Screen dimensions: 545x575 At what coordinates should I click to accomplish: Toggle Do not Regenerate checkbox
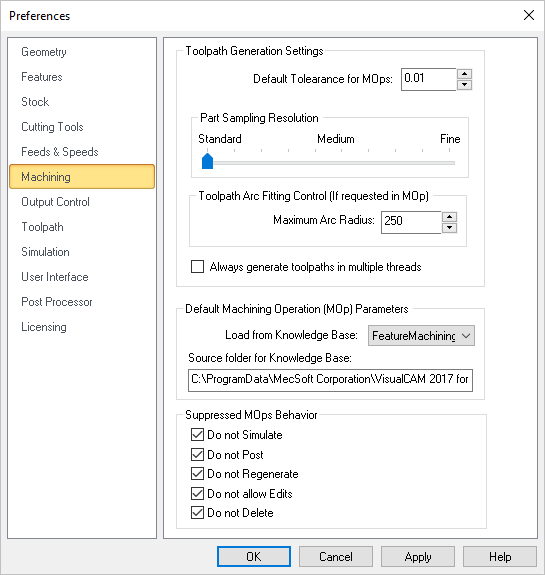(197, 473)
